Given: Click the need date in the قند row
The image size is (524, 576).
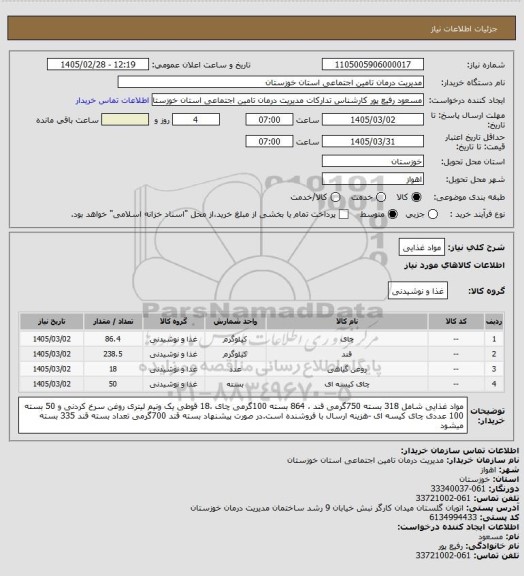Looking at the screenshot, I should [x=51, y=354].
